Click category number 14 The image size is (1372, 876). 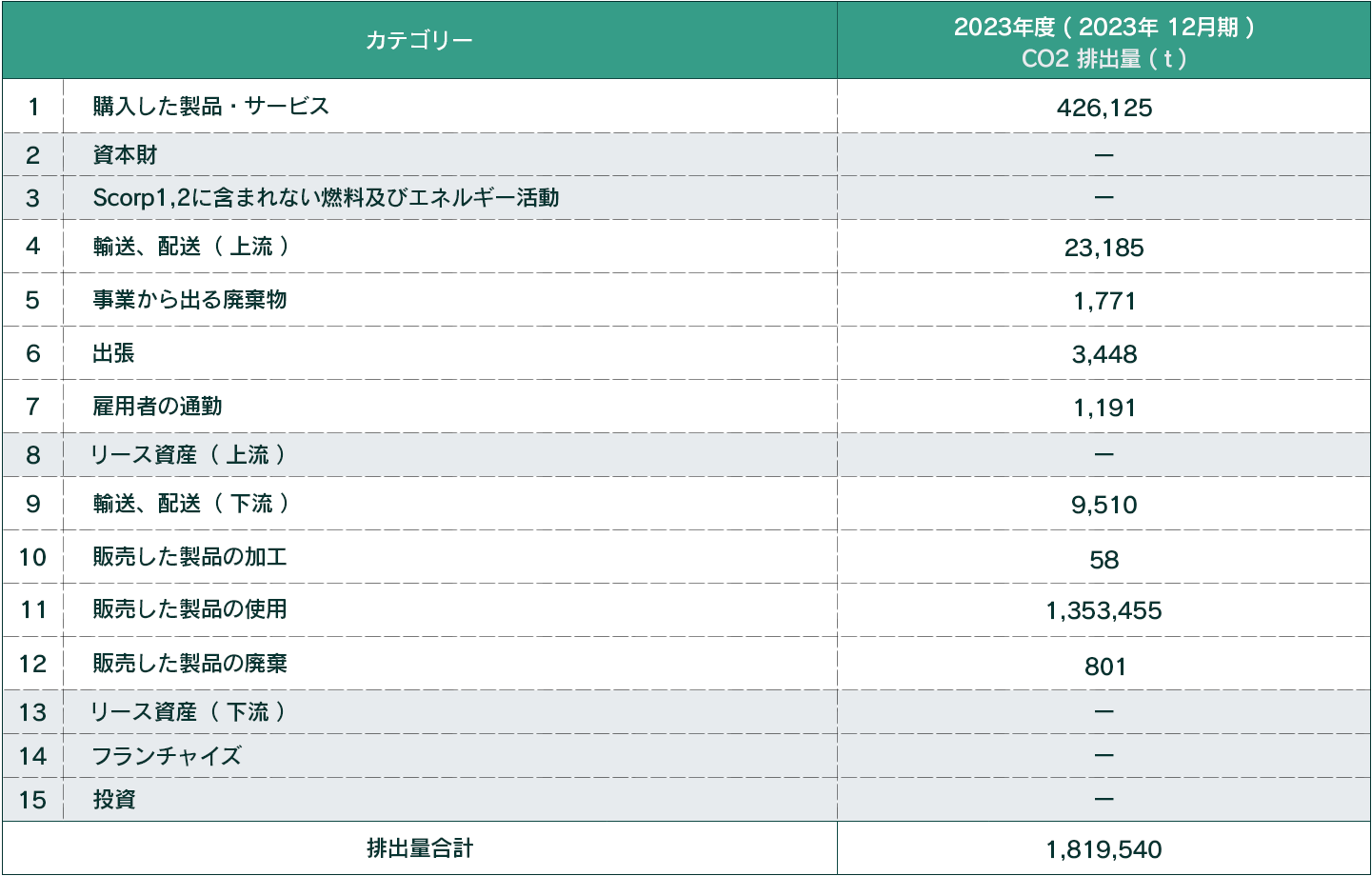(33, 757)
